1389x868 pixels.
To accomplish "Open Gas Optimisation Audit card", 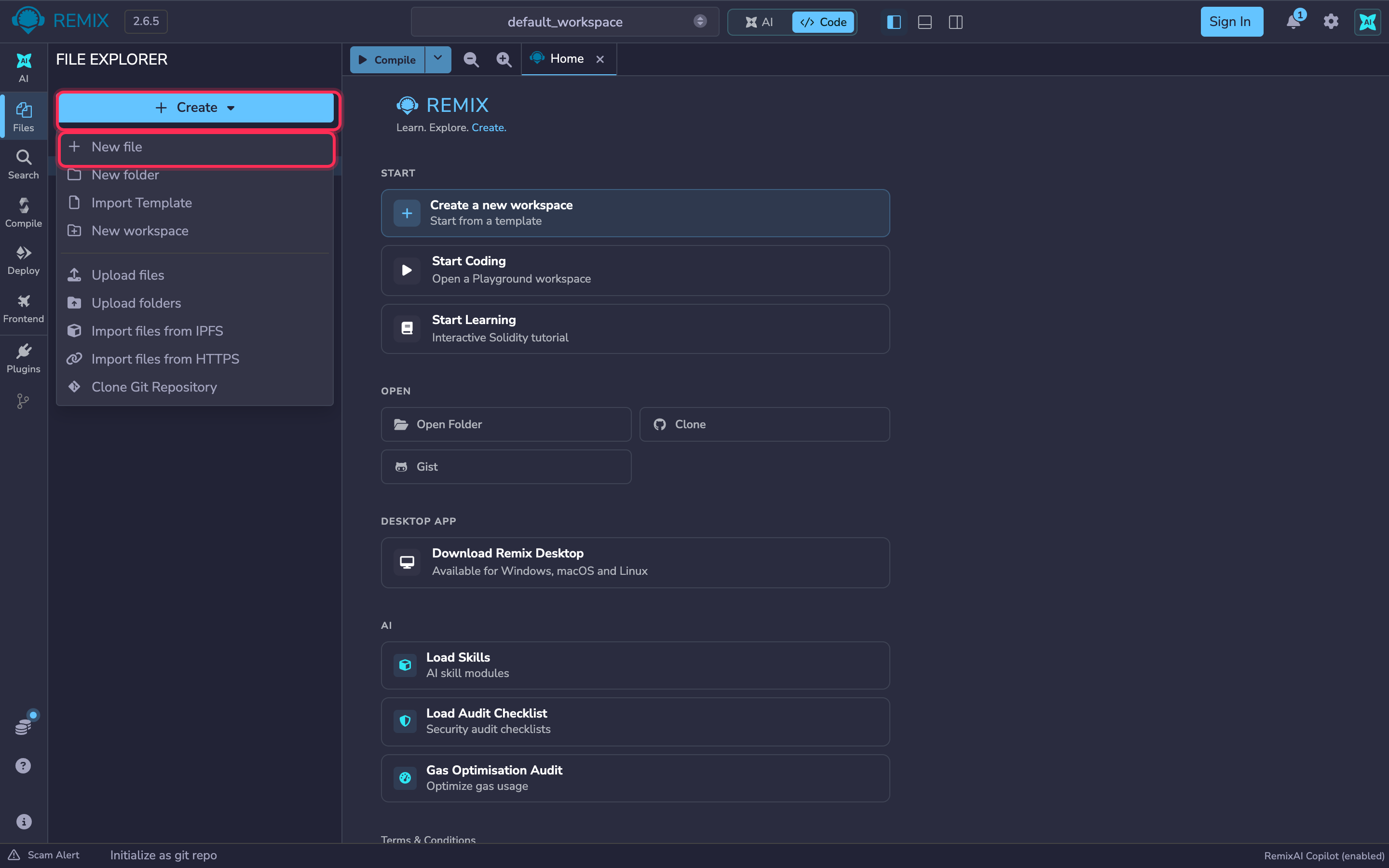I will (x=635, y=778).
